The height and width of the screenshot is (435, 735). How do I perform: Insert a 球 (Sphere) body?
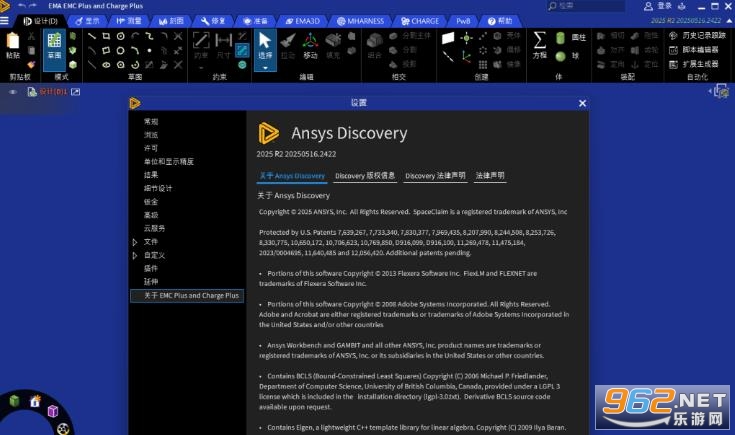click(x=567, y=56)
